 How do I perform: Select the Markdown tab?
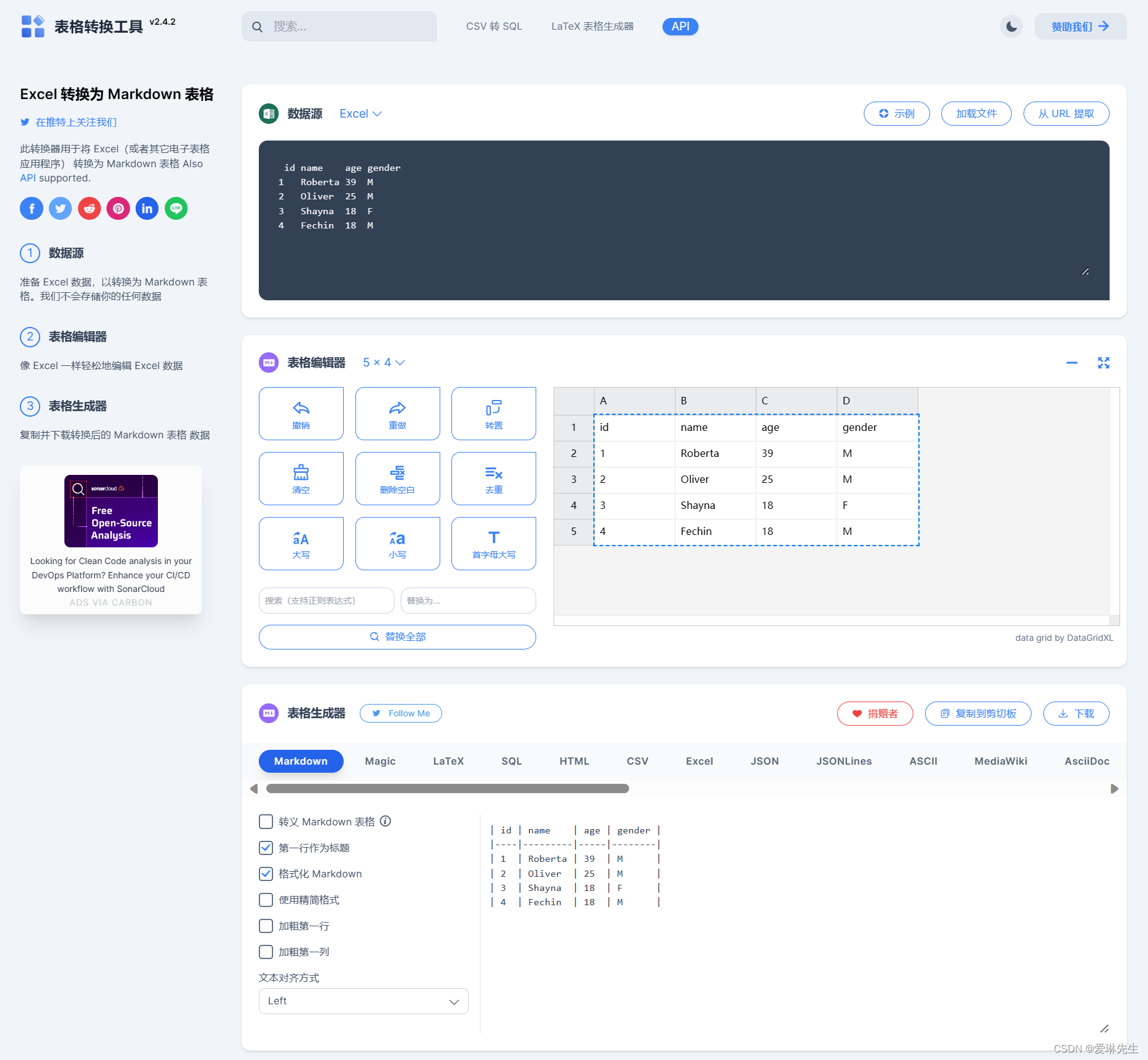pos(301,761)
